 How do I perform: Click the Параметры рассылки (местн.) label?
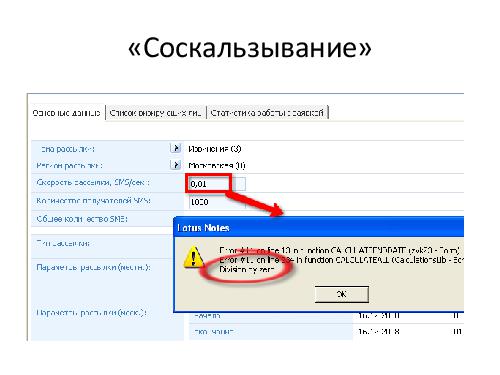click(x=93, y=268)
